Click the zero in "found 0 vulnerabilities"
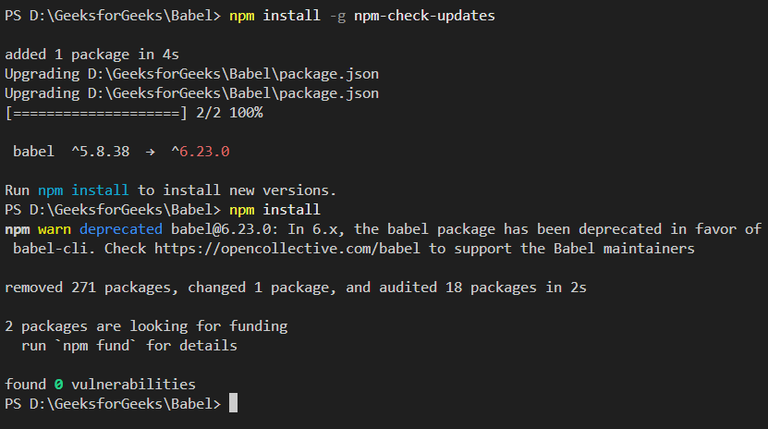Screen dimensions: 768x429 [x=59, y=383]
